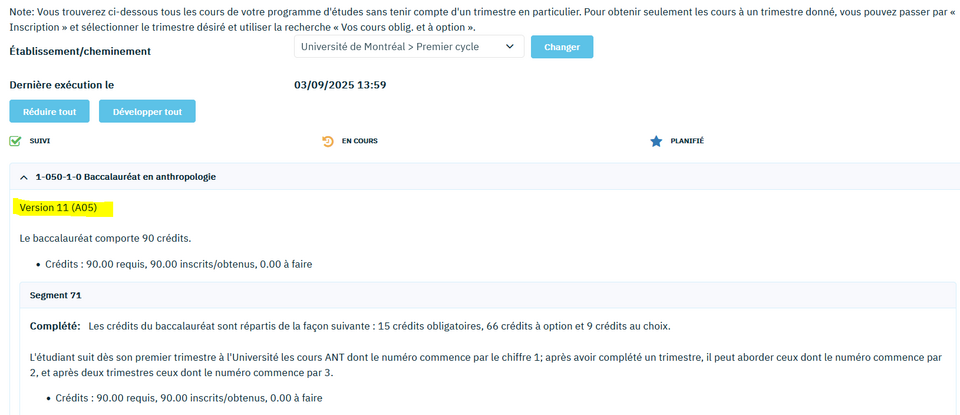The image size is (960, 415).
Task: Click the bold Complété status label
Action: click(x=55, y=326)
